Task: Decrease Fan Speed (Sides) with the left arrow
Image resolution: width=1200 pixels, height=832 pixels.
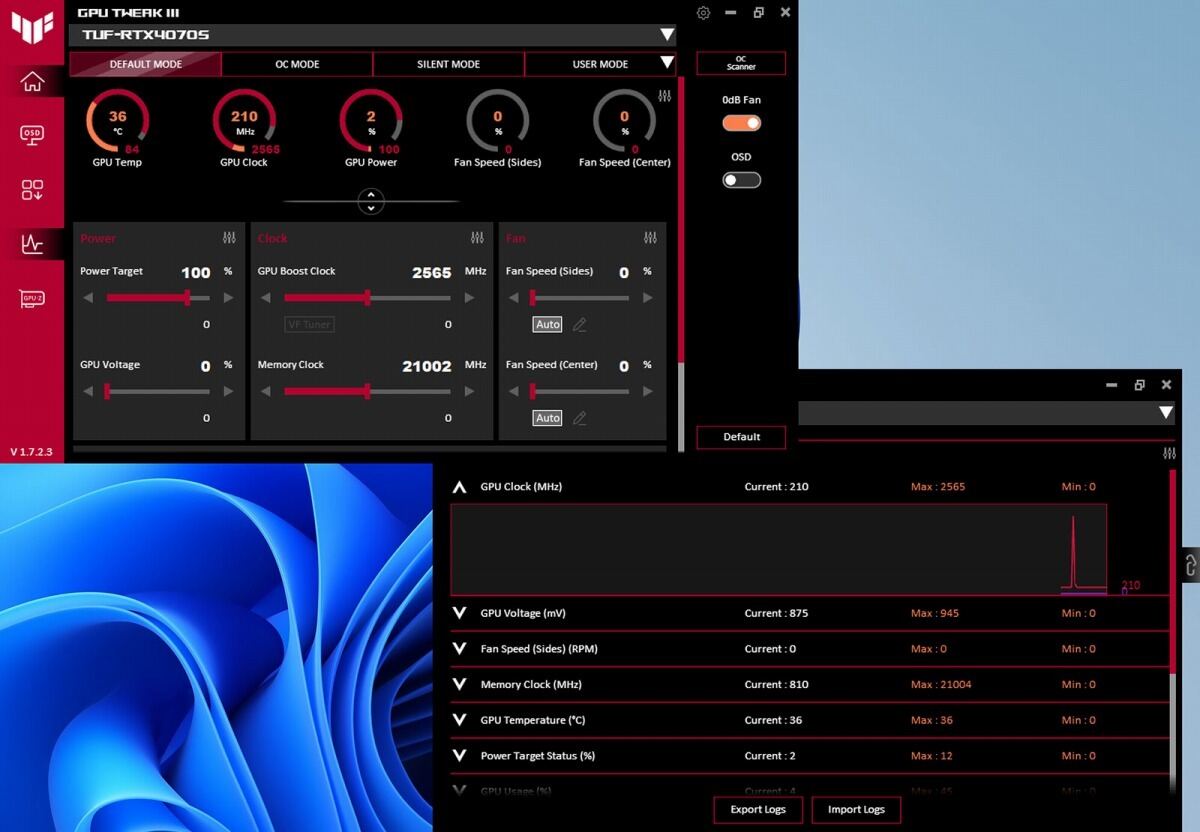Action: (x=513, y=298)
